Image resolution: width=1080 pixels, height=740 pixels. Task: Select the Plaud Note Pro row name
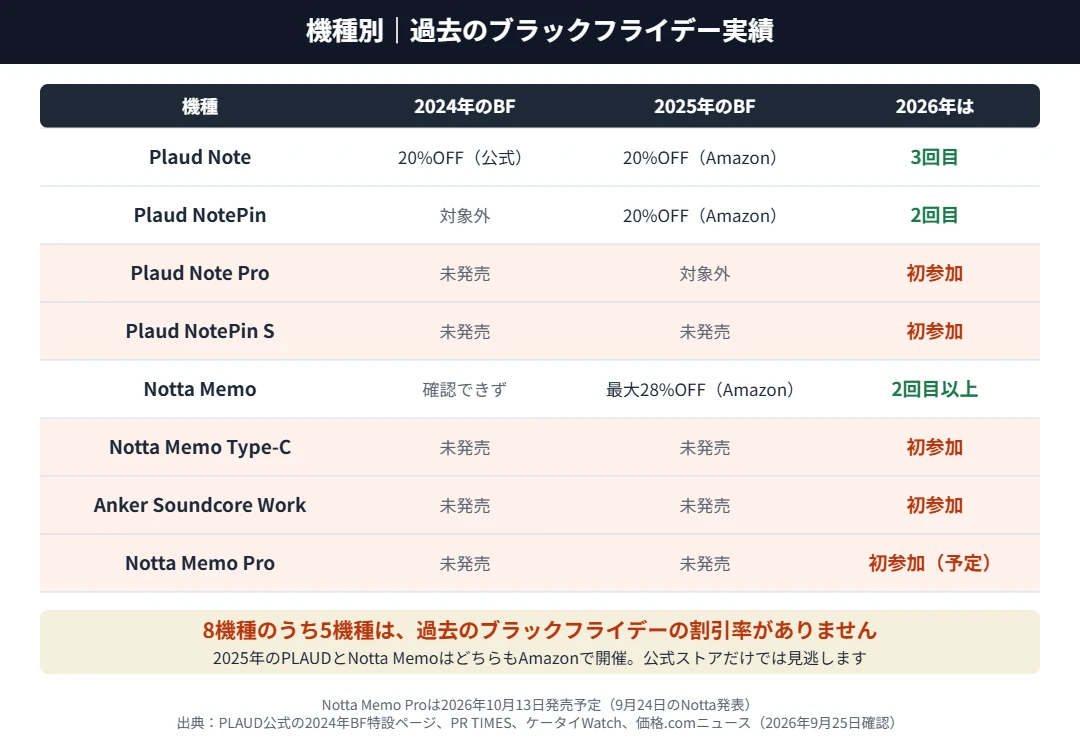[200, 273]
